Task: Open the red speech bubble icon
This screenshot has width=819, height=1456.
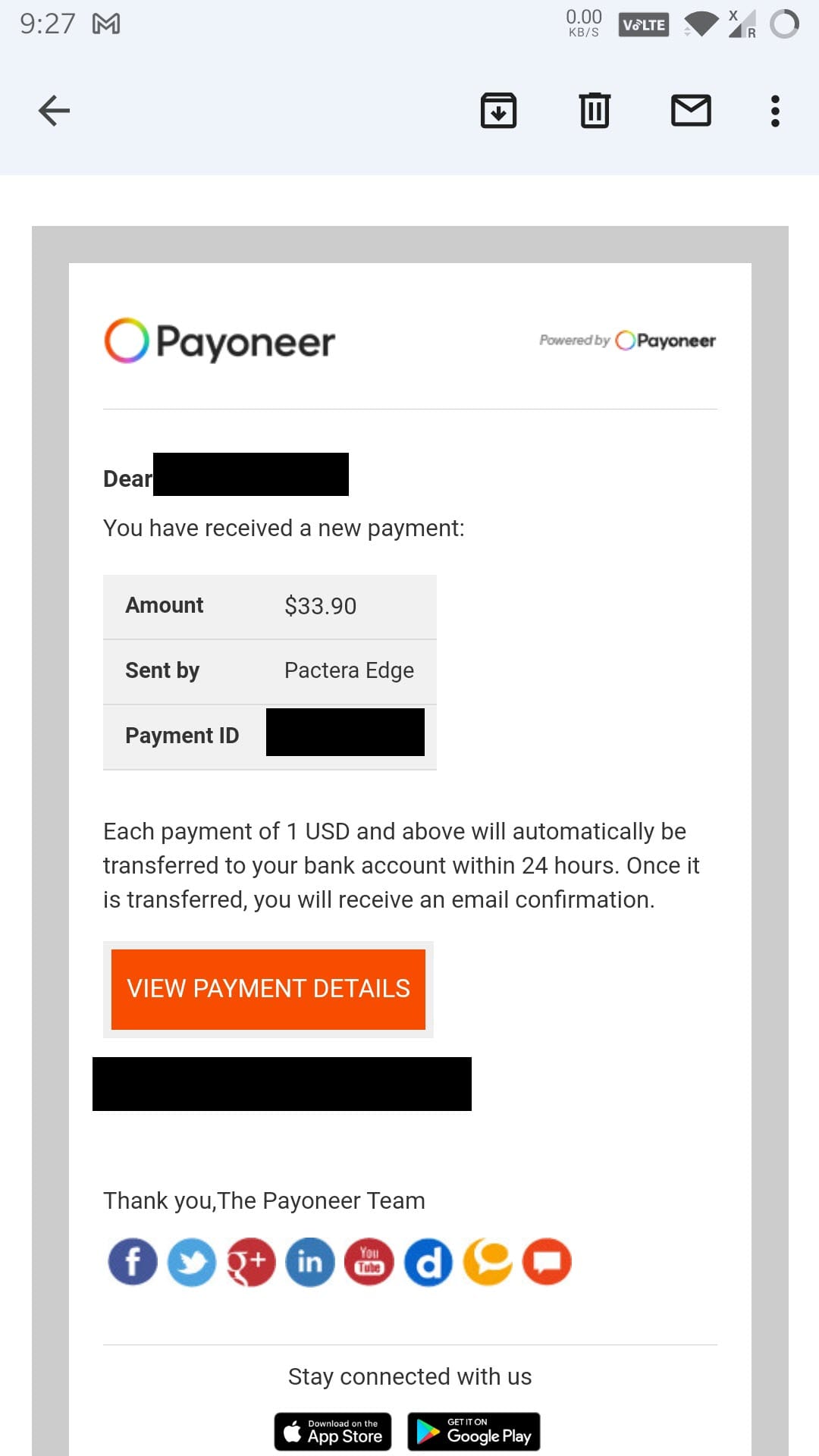Action: coord(547,1262)
